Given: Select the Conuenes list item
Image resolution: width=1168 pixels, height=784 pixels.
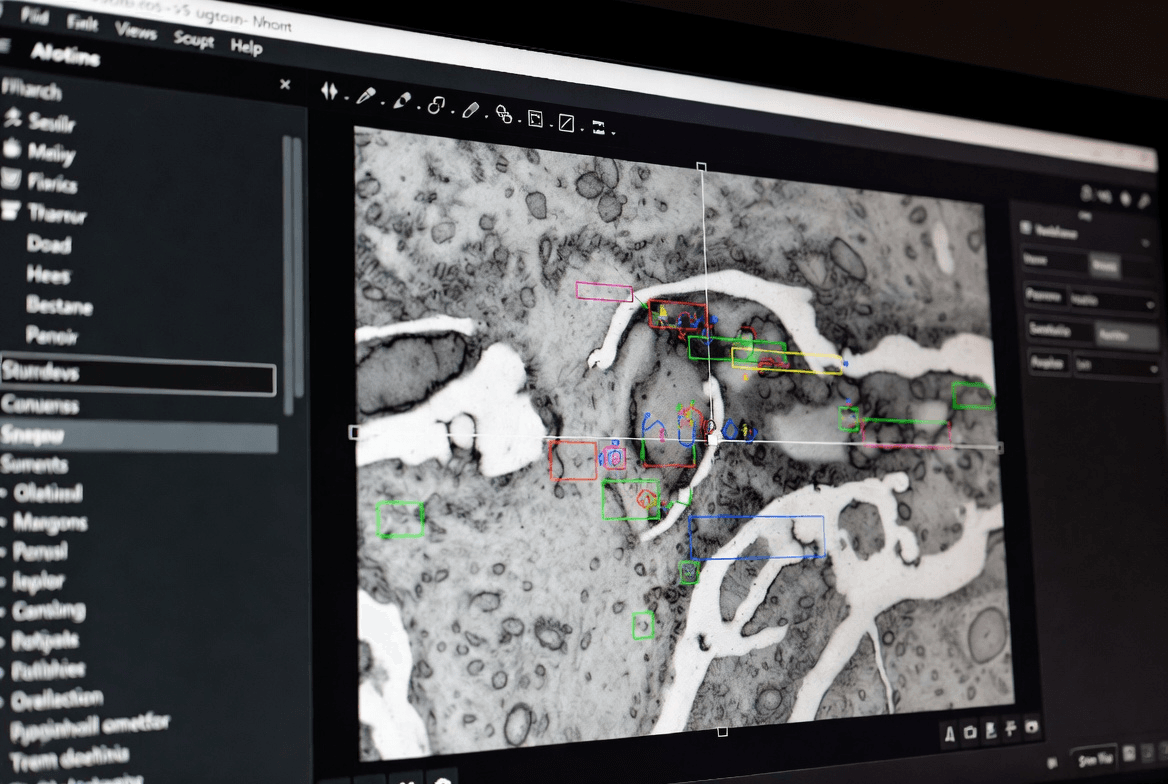Looking at the screenshot, I should [x=39, y=405].
